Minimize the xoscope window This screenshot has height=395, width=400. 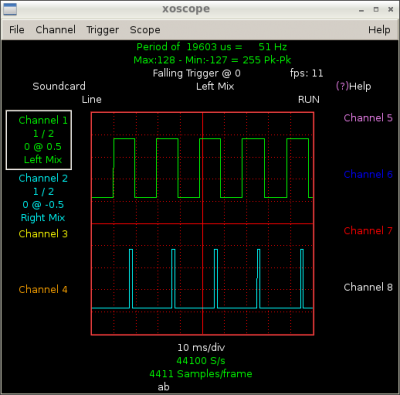coord(361,10)
